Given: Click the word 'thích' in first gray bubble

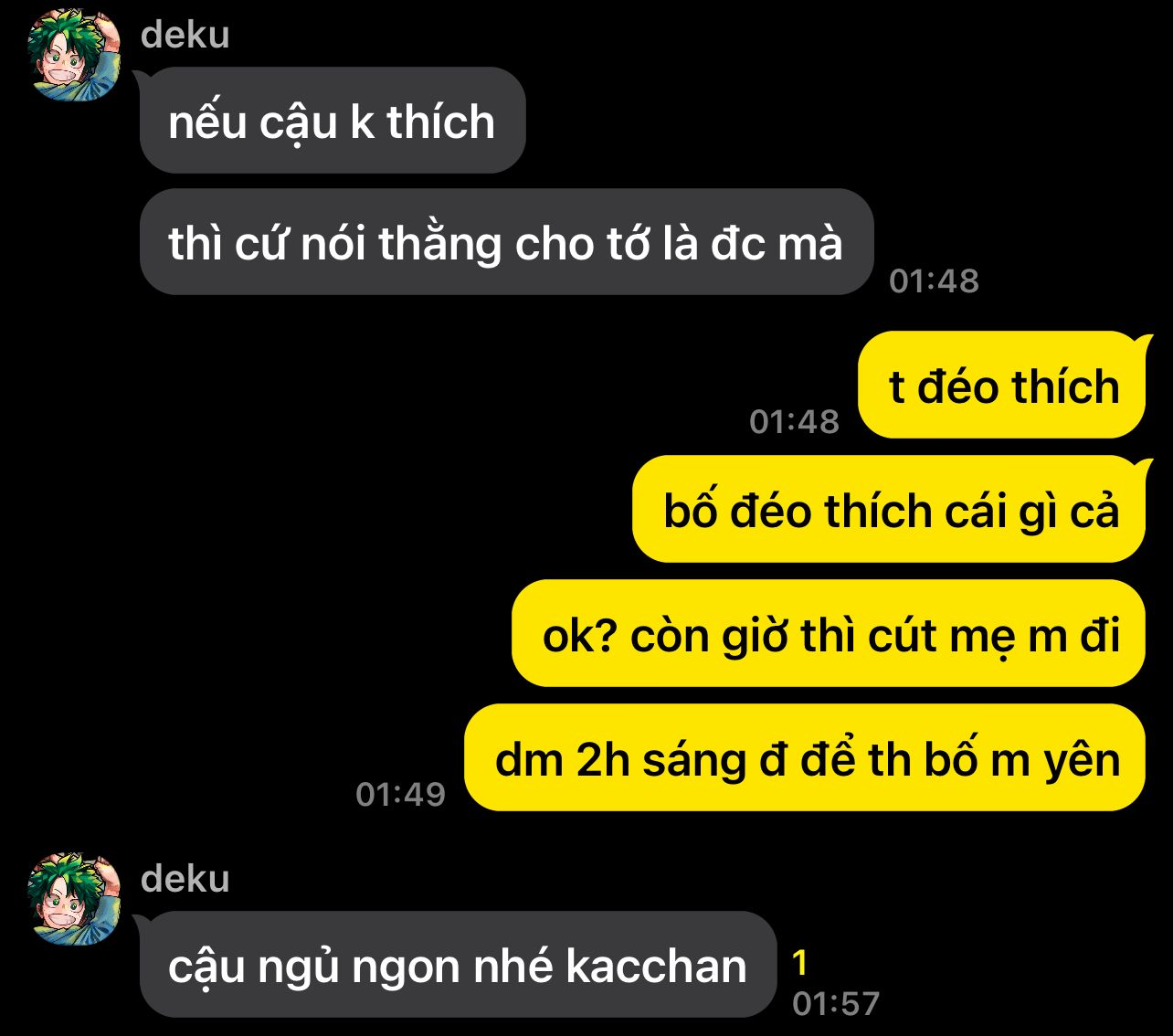Looking at the screenshot, I should coord(440,122).
